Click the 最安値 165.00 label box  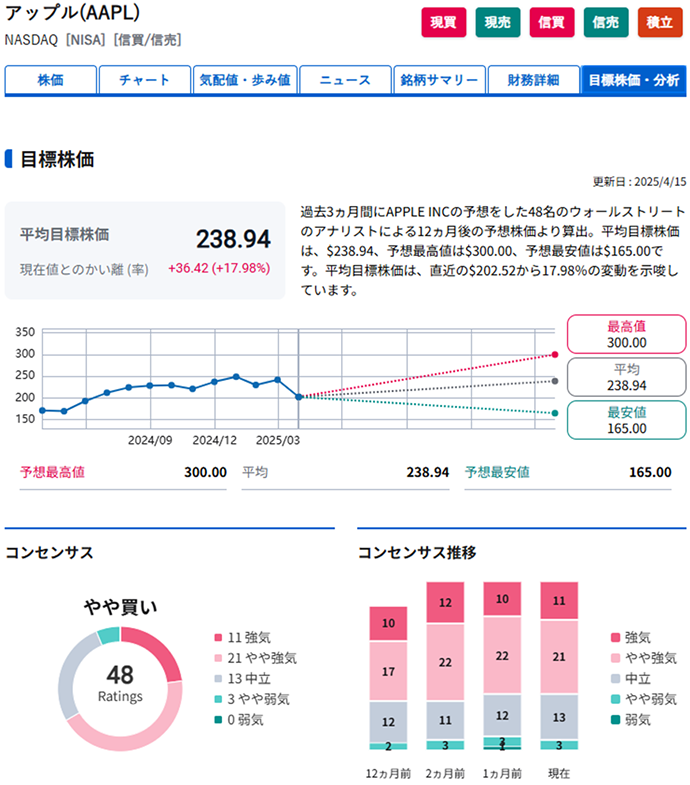click(626, 420)
